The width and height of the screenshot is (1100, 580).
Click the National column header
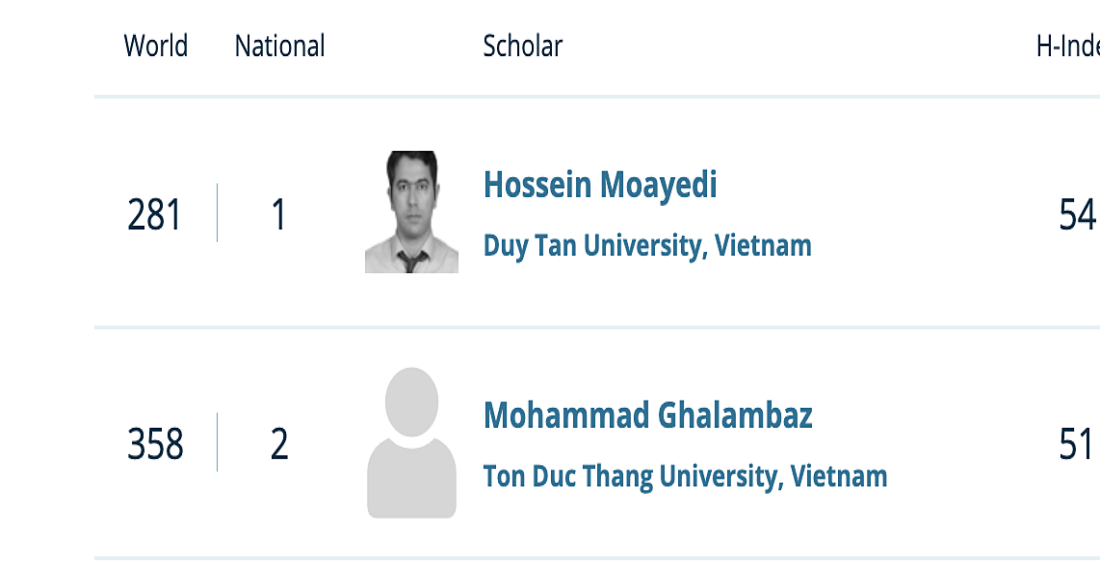tap(280, 46)
